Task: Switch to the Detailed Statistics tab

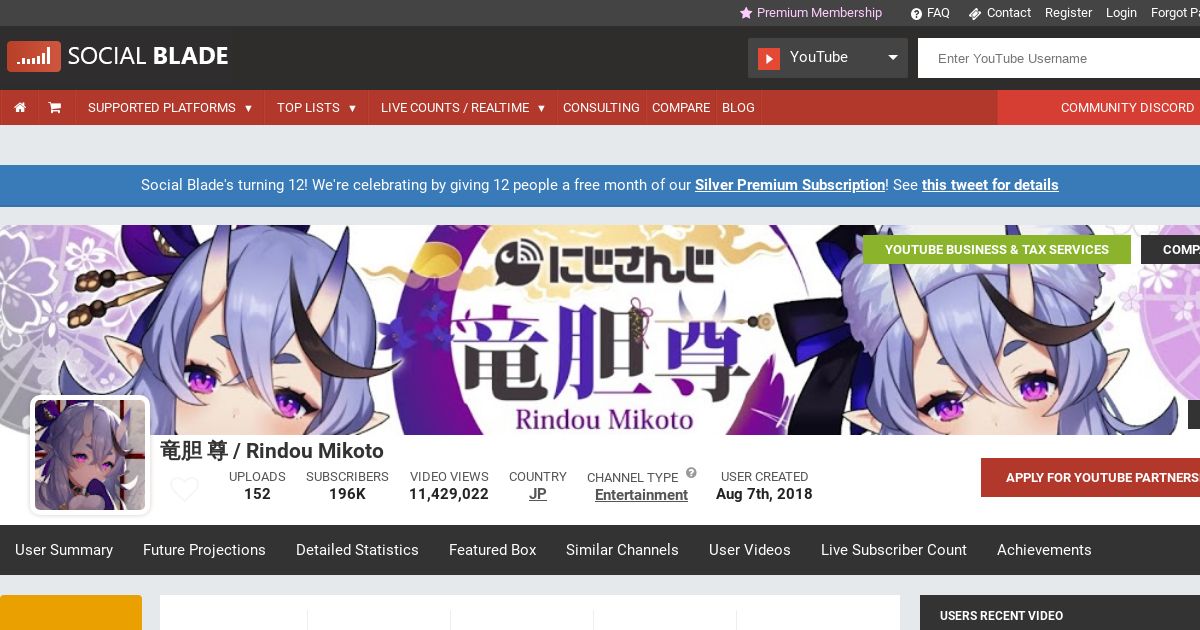Action: (357, 550)
